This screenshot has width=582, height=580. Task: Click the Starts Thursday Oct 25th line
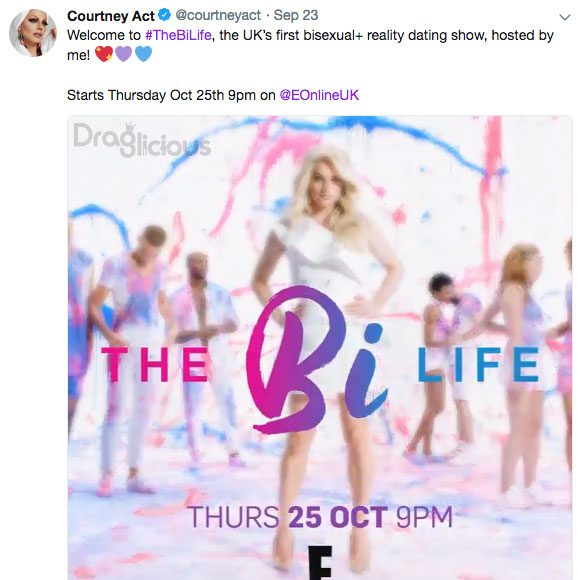click(x=213, y=95)
